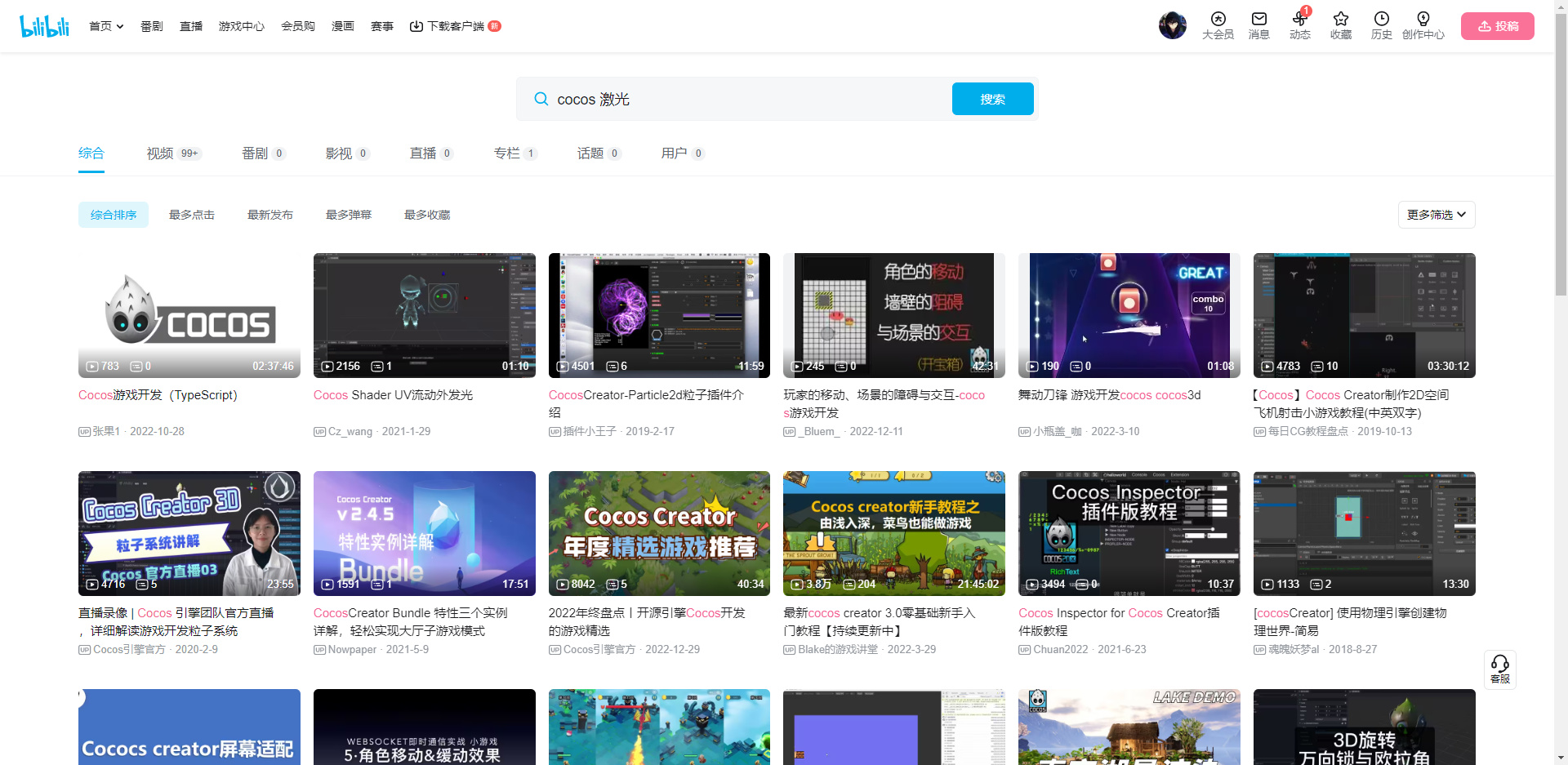
Task: Open the title 玩家的移动、场景的障碍与交互
Action: coord(884,403)
